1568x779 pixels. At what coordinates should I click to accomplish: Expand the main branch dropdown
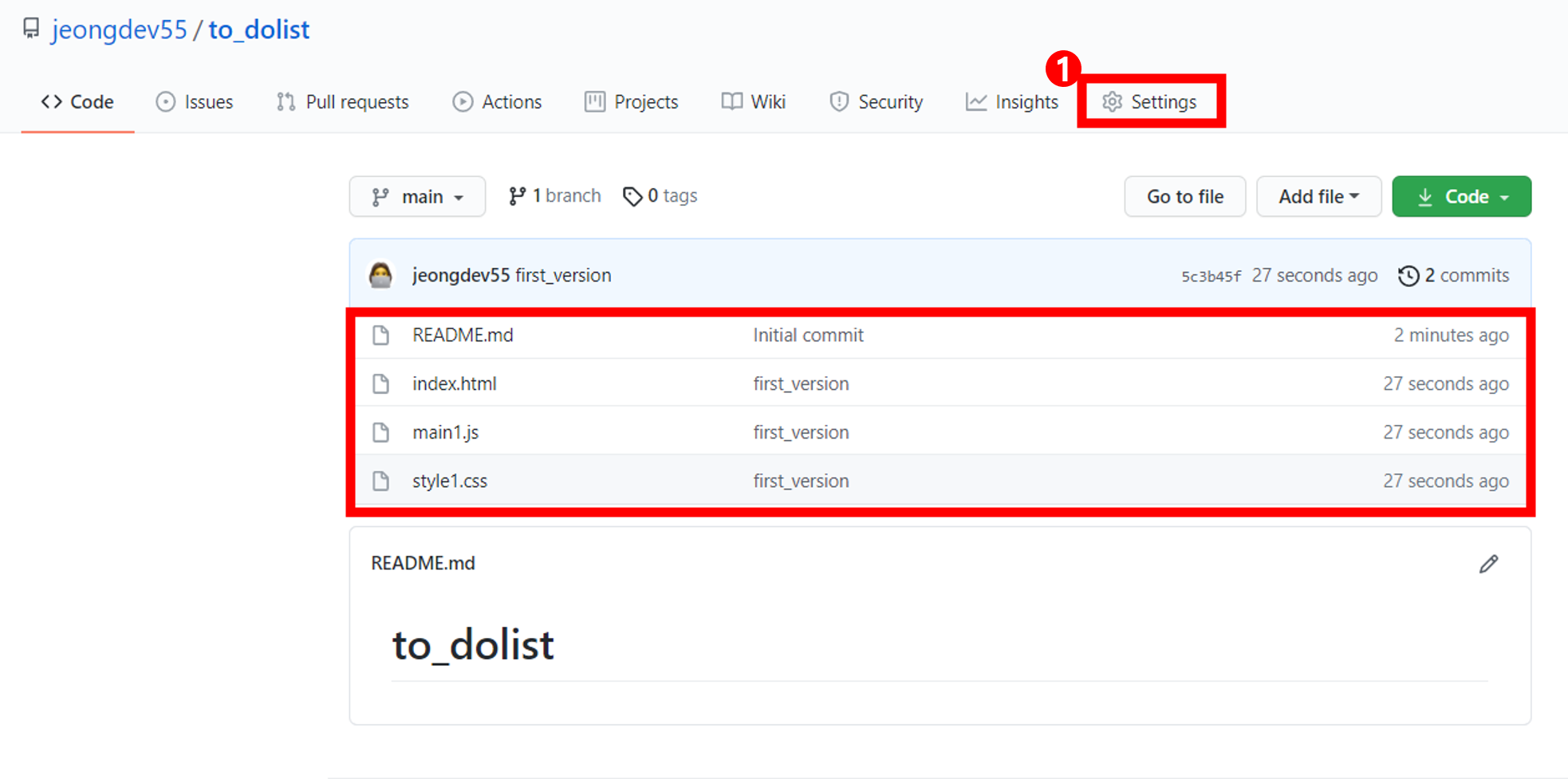[x=417, y=196]
